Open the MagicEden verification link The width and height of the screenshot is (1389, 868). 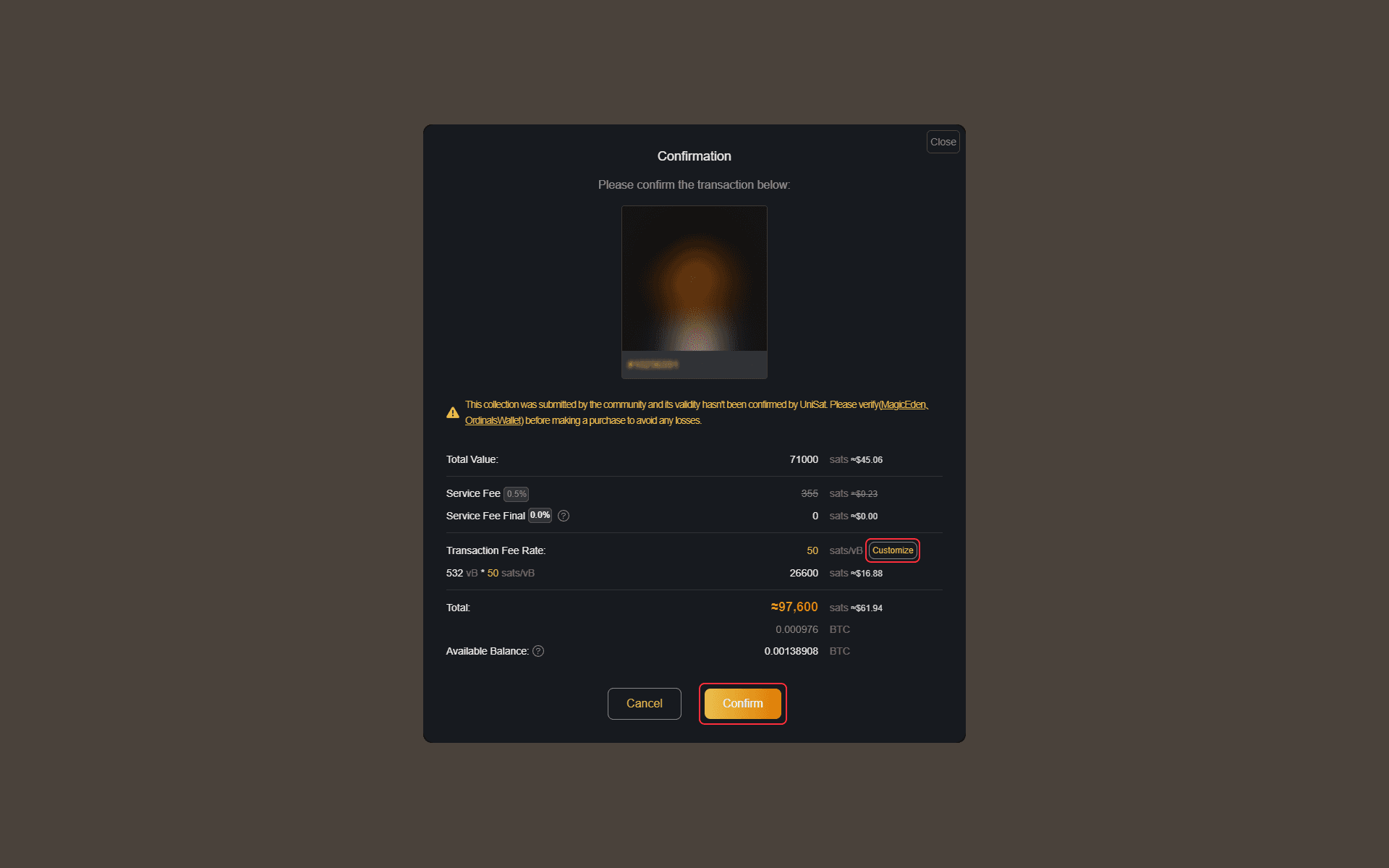(x=903, y=405)
